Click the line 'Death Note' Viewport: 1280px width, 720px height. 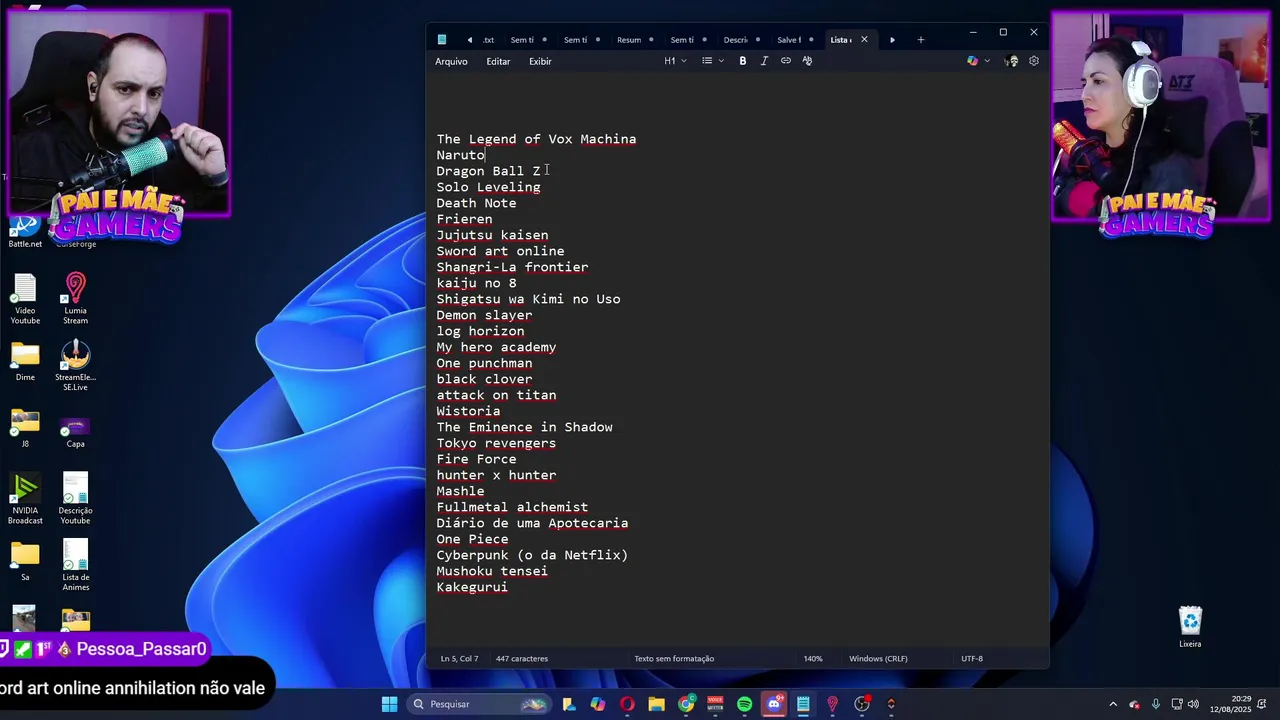(x=476, y=203)
